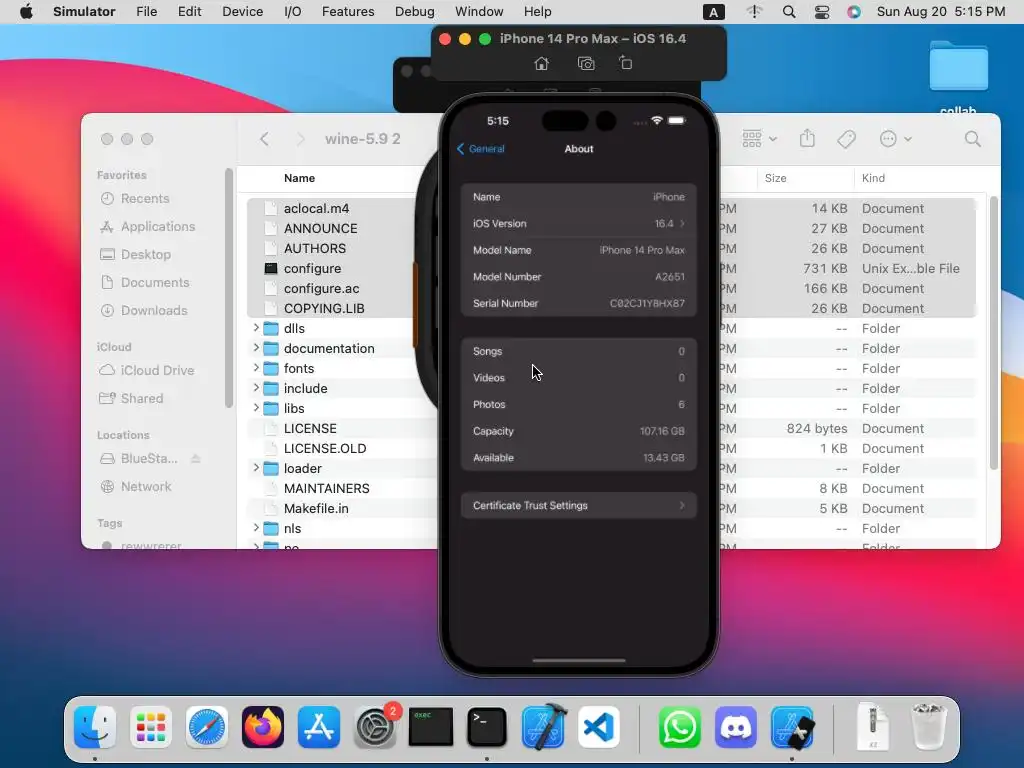Open Finder view grouping dropdown
Image resolution: width=1024 pixels, height=768 pixels.
759,138
